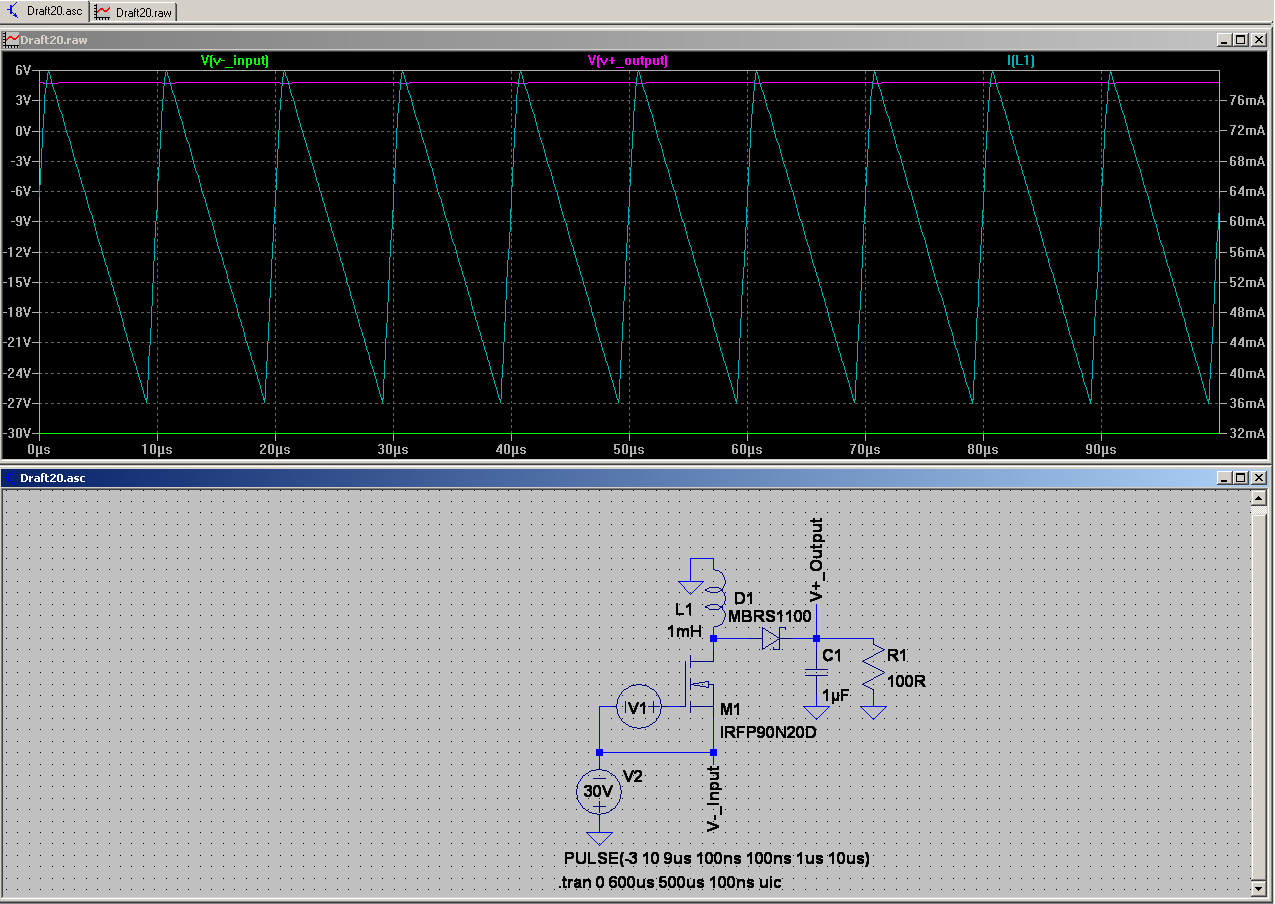The height and width of the screenshot is (904, 1275).
Task: Click the MBRS1100 diode model label
Action: (769, 616)
